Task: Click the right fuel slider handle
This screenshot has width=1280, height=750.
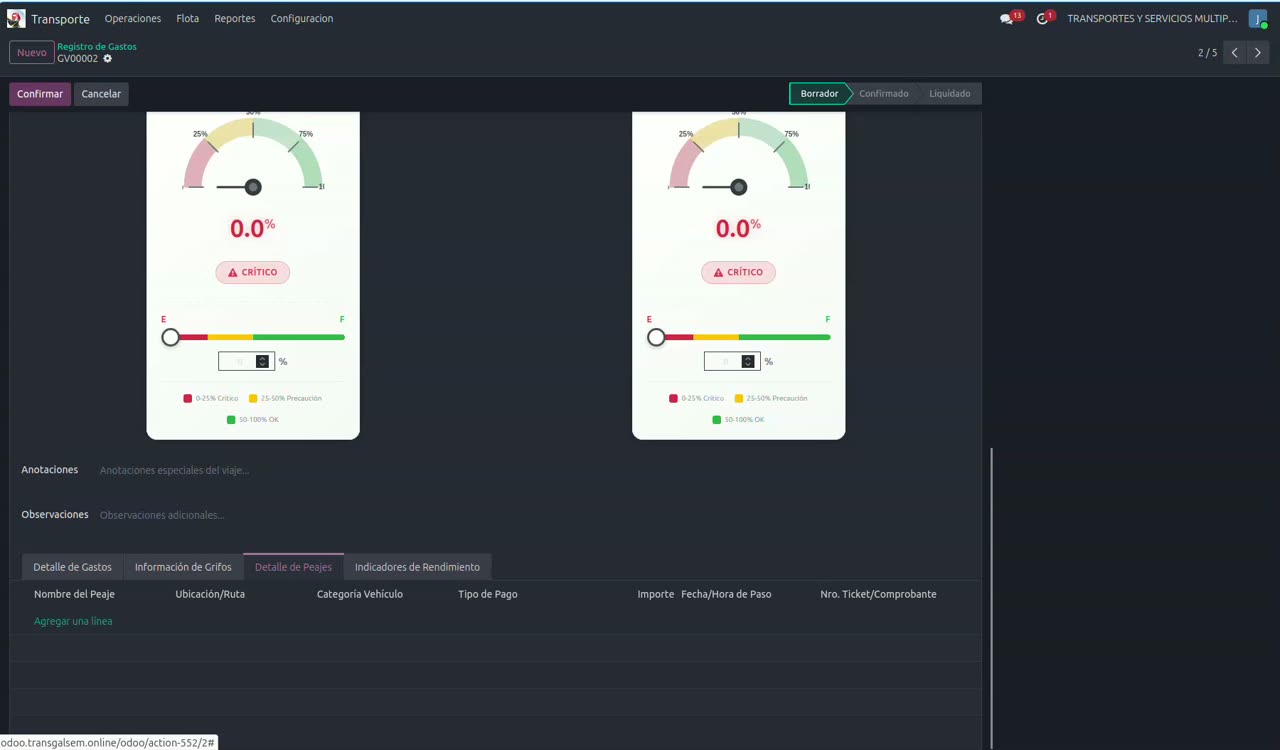Action: (x=656, y=338)
